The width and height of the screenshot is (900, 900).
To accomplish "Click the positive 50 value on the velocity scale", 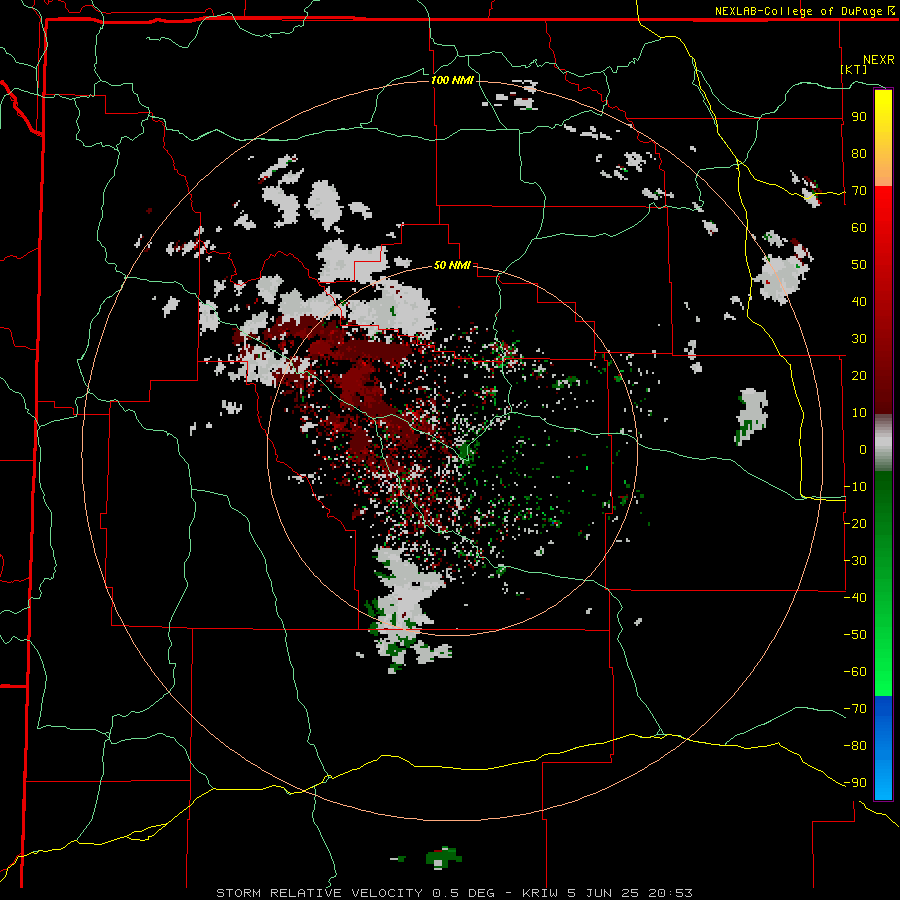I will coord(859,265).
